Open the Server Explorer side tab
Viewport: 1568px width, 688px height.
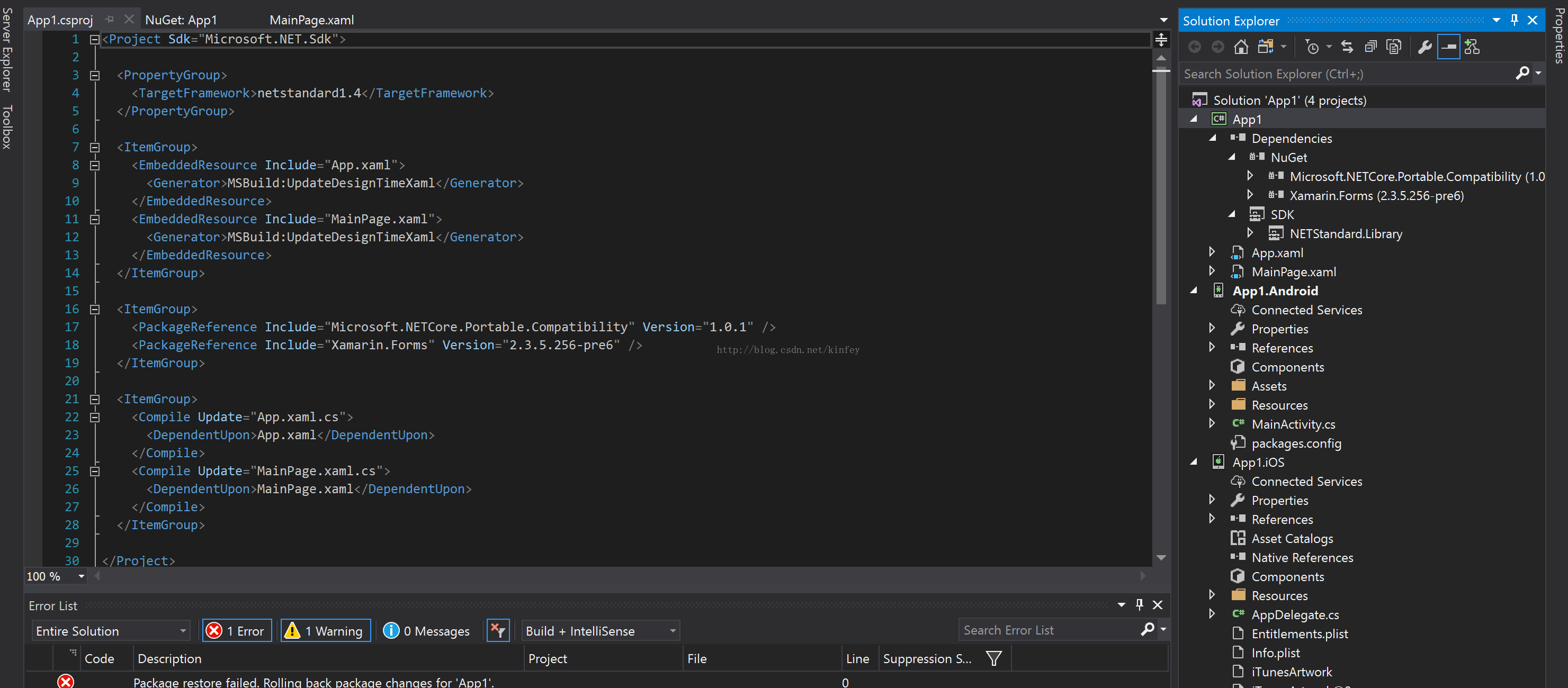7,50
